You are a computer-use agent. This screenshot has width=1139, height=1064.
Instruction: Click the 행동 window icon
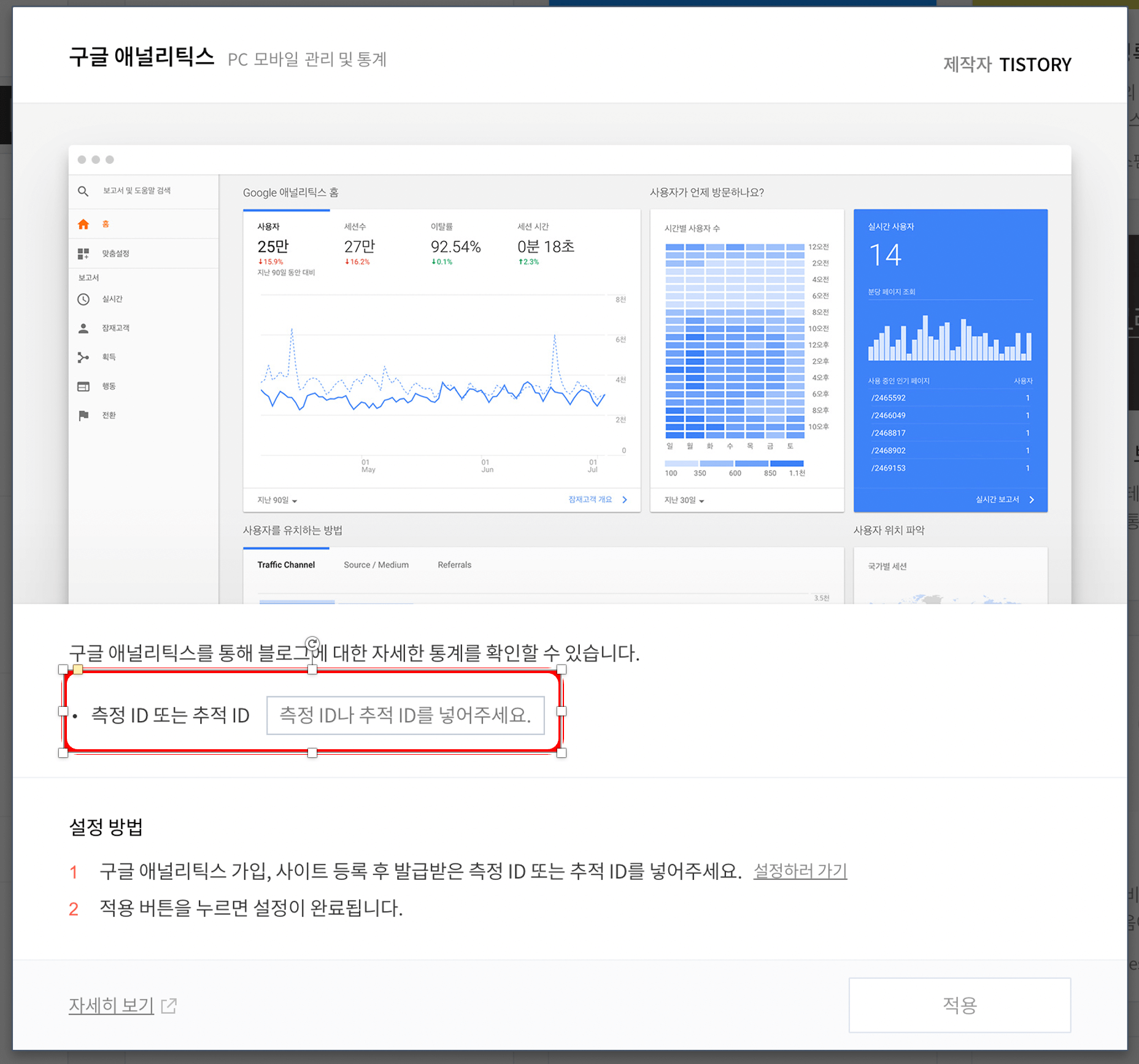[83, 387]
